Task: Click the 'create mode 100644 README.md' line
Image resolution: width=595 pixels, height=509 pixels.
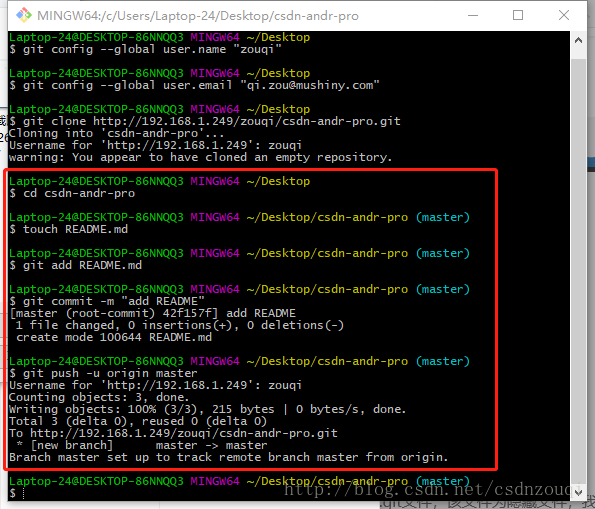Action: pyautogui.click(x=114, y=337)
